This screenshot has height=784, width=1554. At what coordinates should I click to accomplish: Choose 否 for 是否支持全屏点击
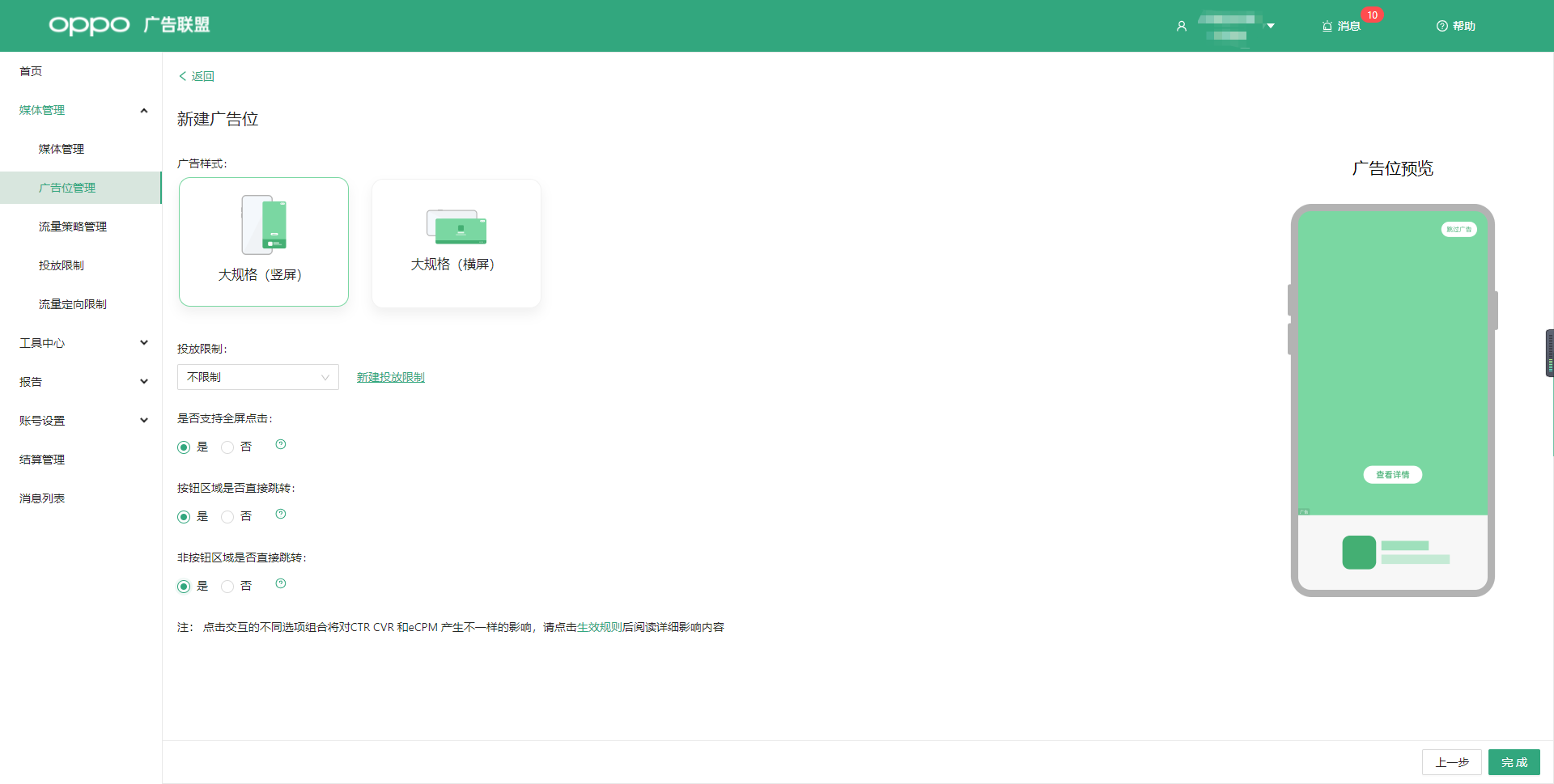click(227, 447)
